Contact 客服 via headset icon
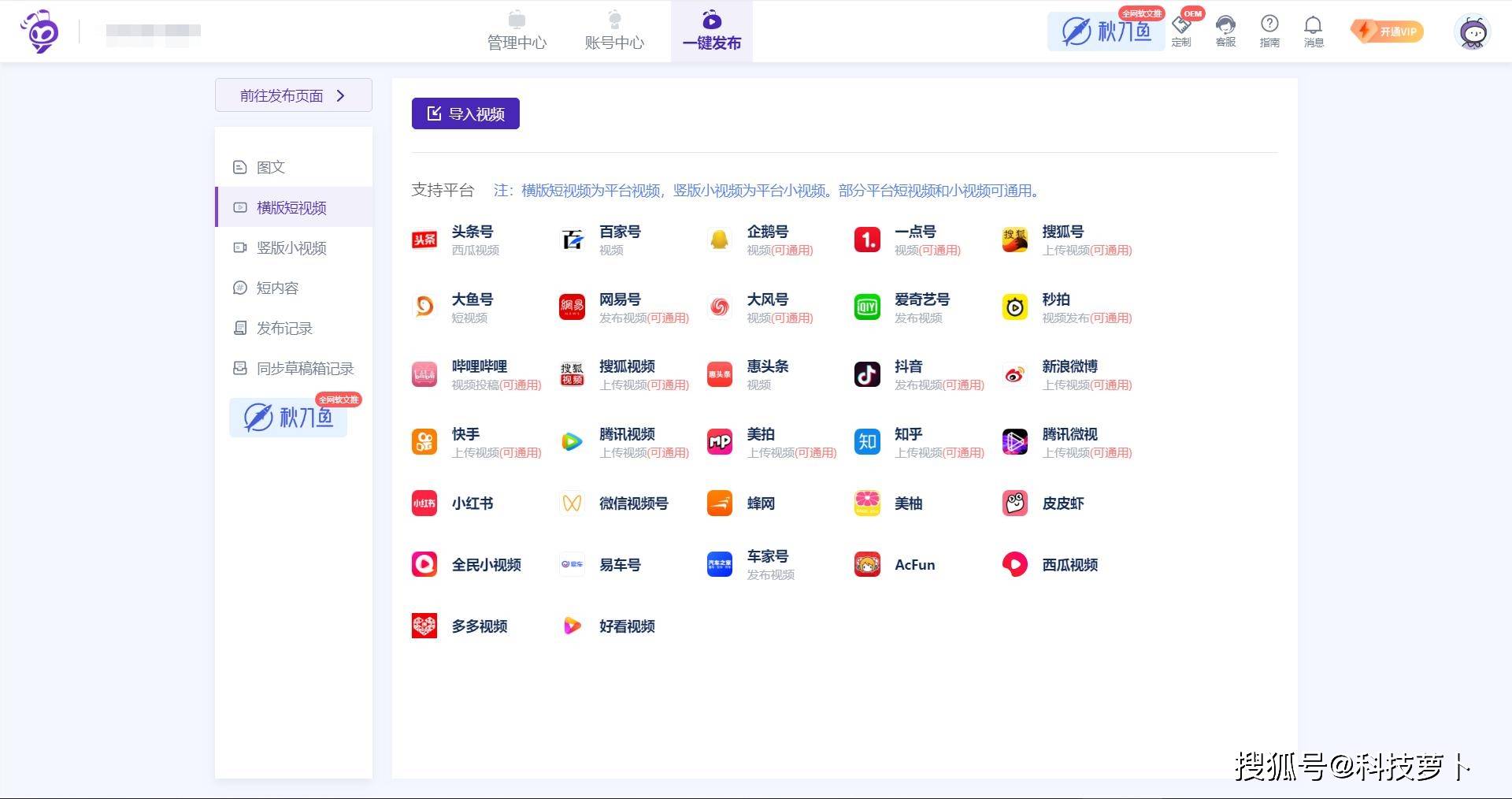Screen dimensions: 1512x799 point(1225,31)
